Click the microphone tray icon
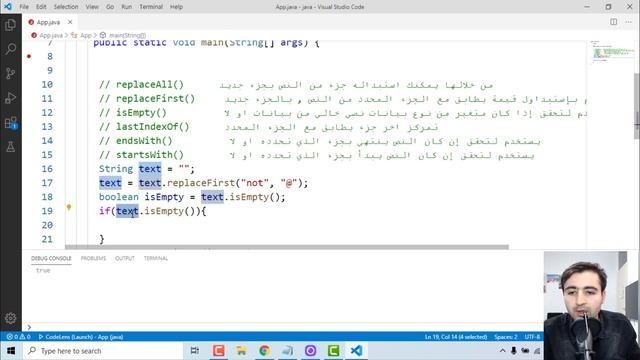 tap(514, 351)
